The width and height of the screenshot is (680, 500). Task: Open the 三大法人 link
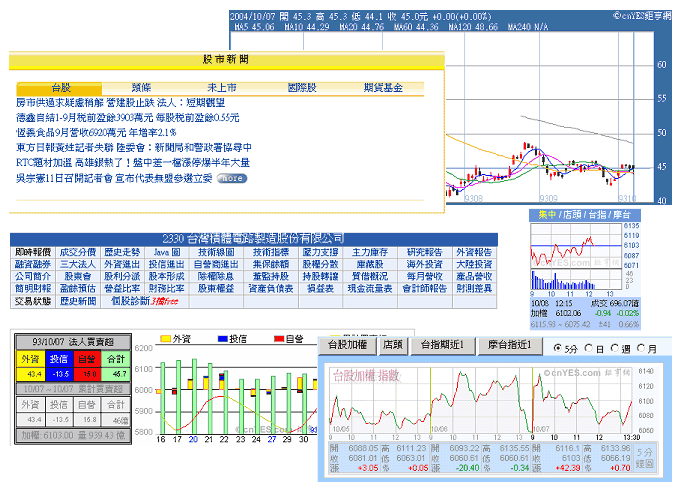[x=78, y=265]
